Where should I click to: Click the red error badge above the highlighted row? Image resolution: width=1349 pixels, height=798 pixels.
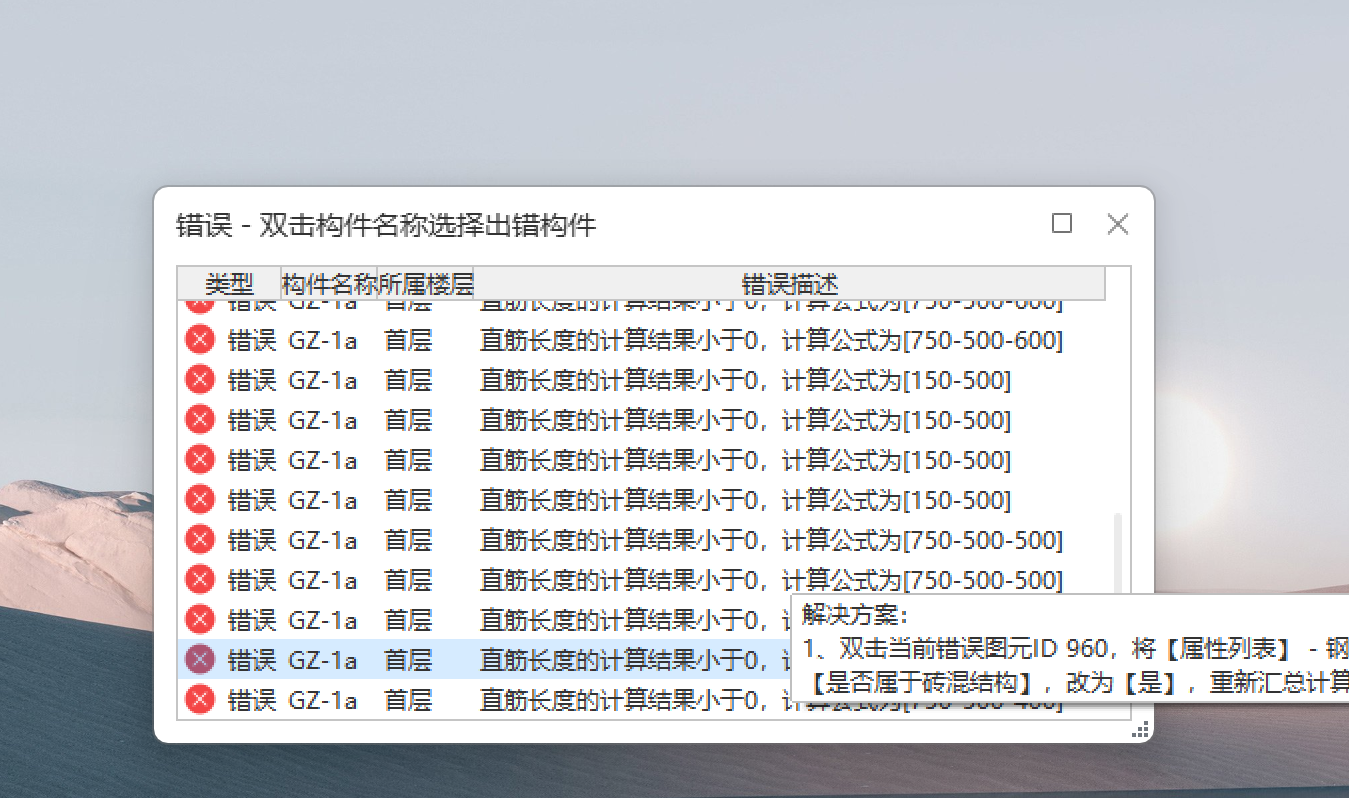(x=199, y=619)
